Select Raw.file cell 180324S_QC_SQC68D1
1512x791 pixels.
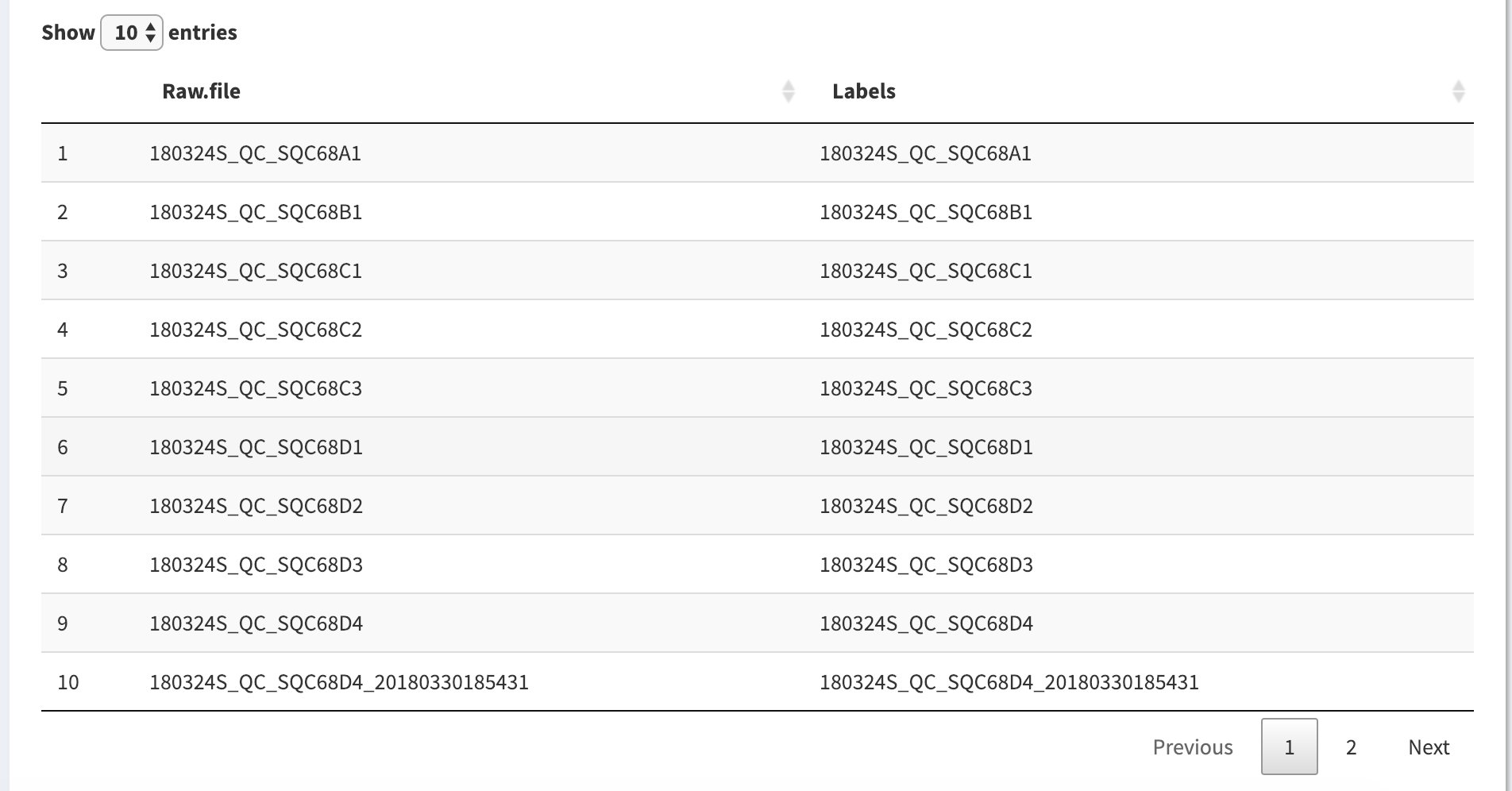256,447
